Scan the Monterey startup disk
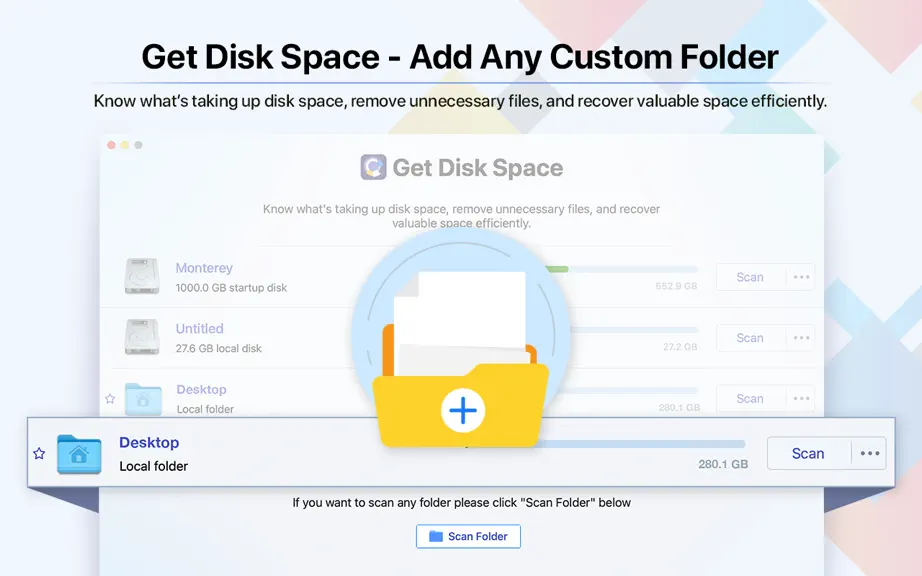 [750, 277]
